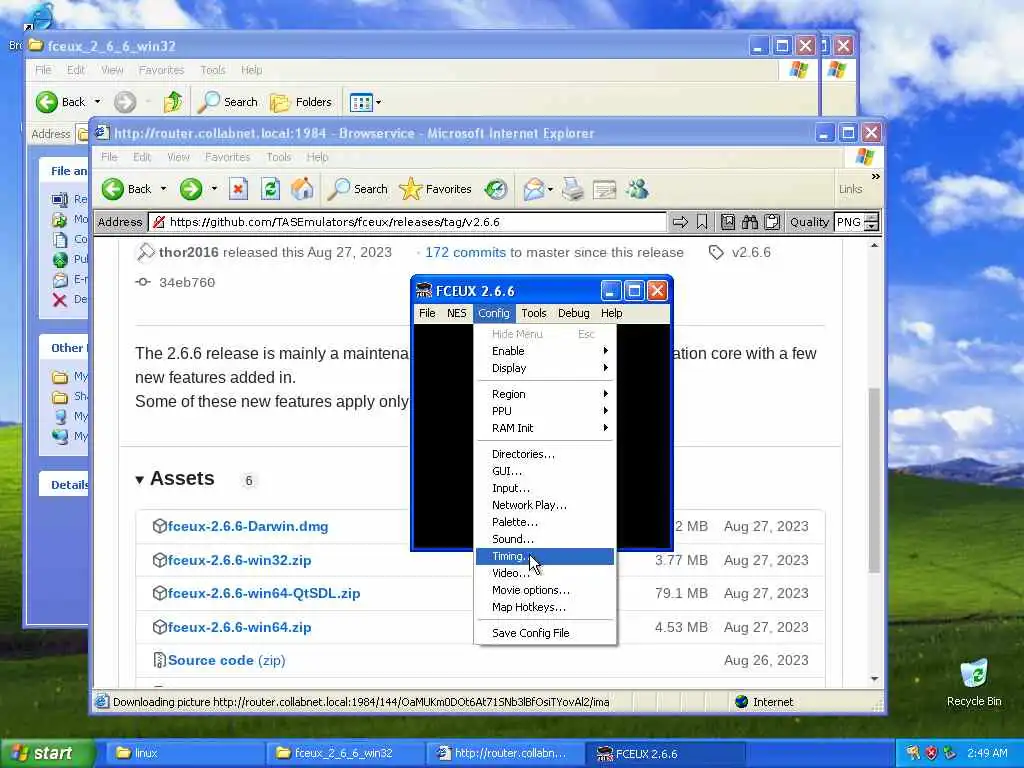
Task: Expand RAM Init submenu in Config menu
Action: pos(545,428)
